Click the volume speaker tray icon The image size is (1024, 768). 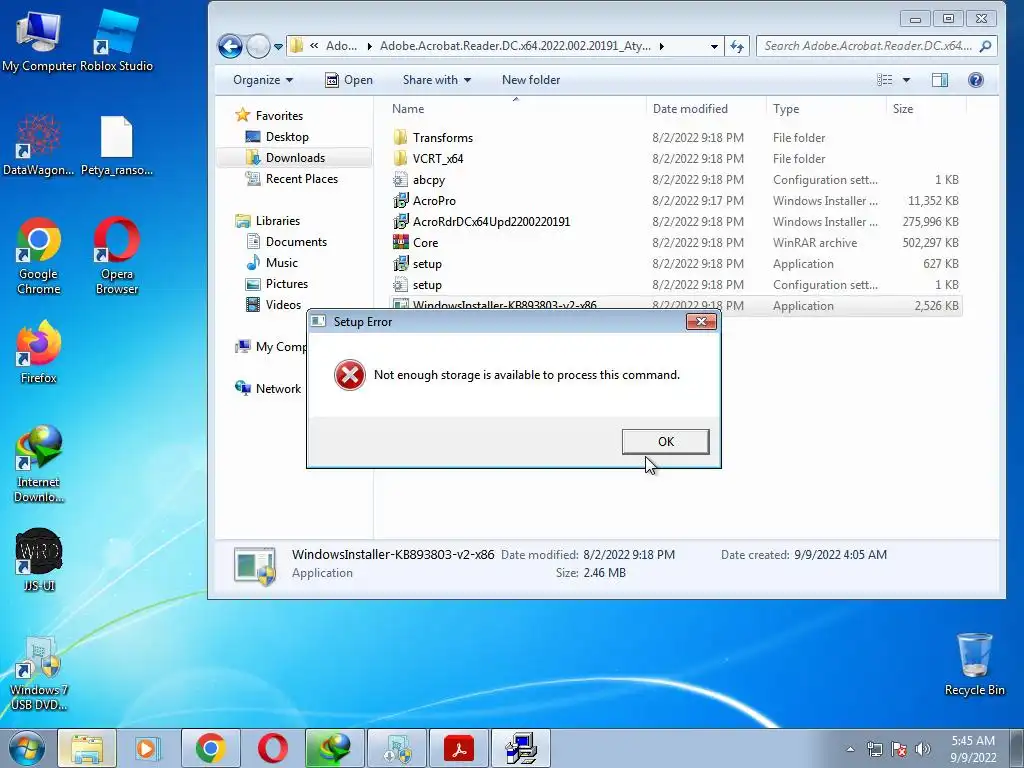(x=923, y=749)
